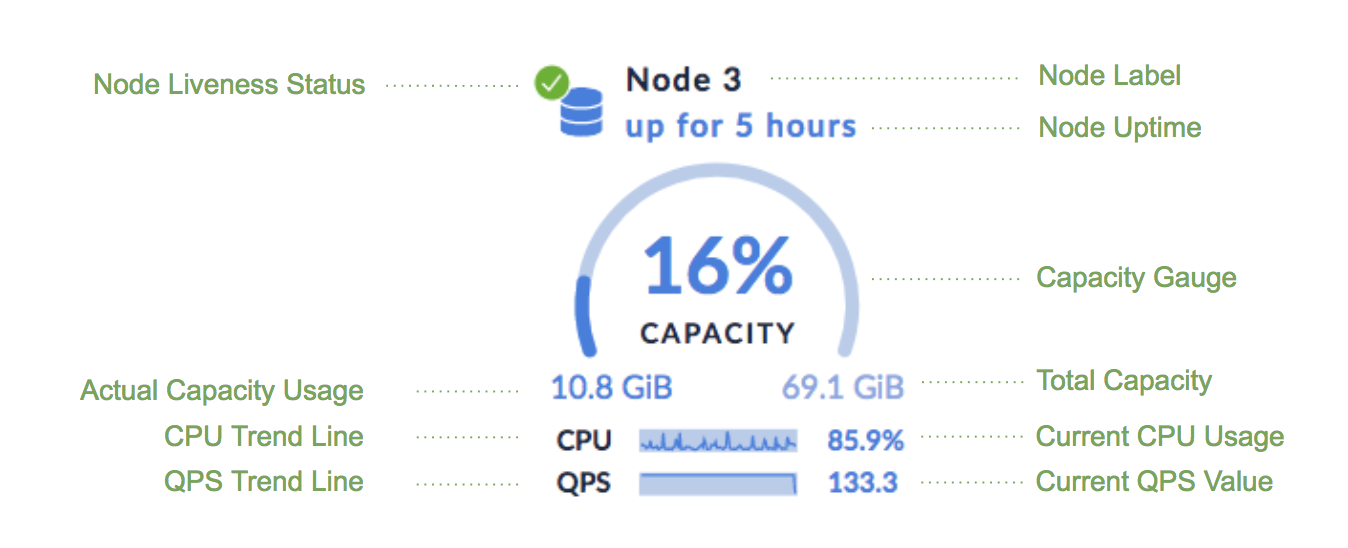
Task: Click the Current QPS Value annotation
Action: (x=1154, y=482)
